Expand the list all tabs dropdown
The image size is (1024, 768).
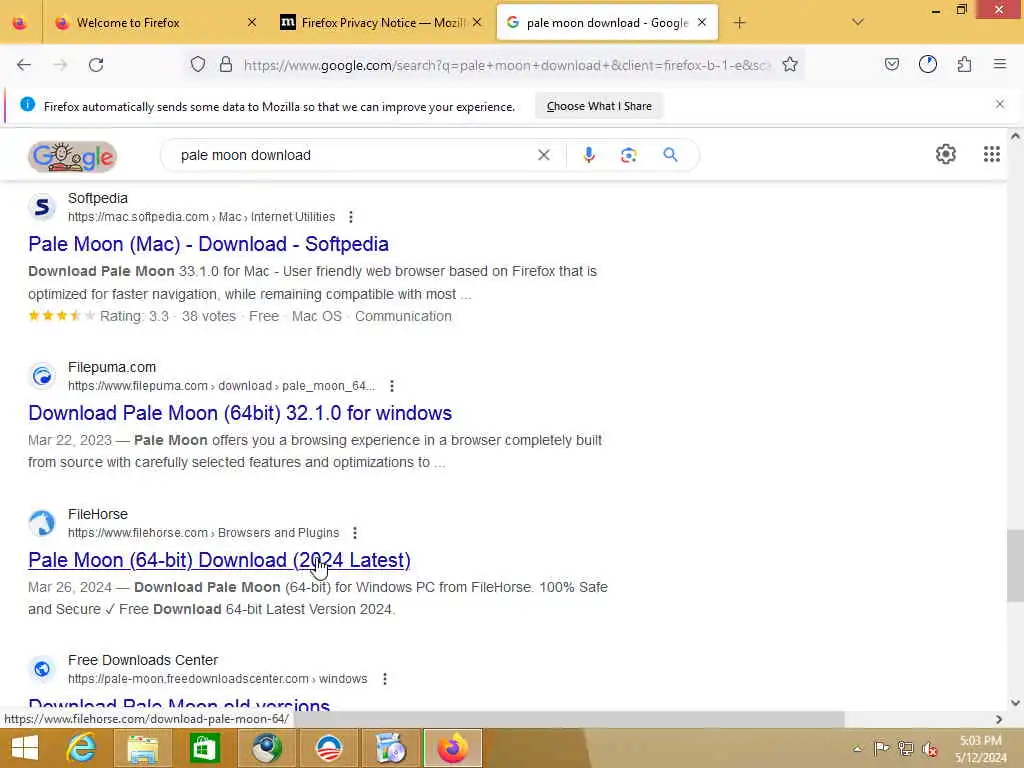(x=858, y=22)
